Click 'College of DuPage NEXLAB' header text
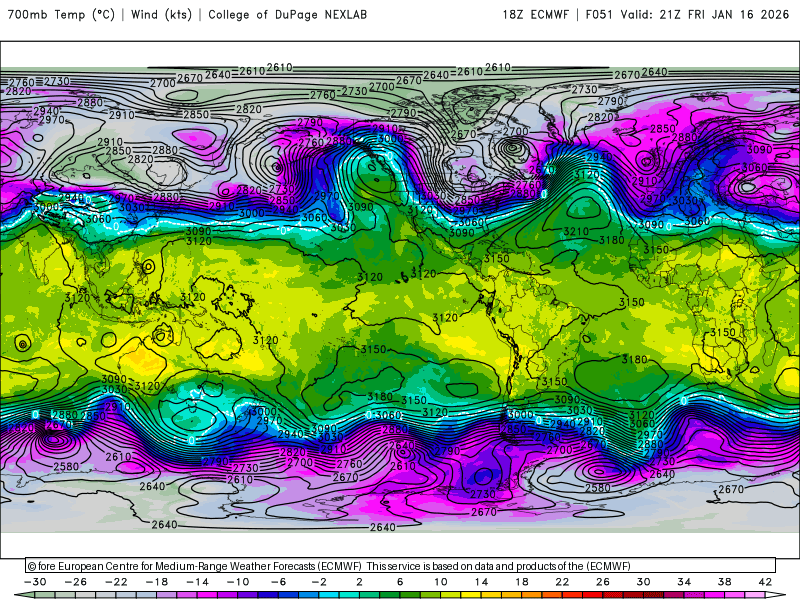The height and width of the screenshot is (600, 800). pyautogui.click(x=287, y=14)
